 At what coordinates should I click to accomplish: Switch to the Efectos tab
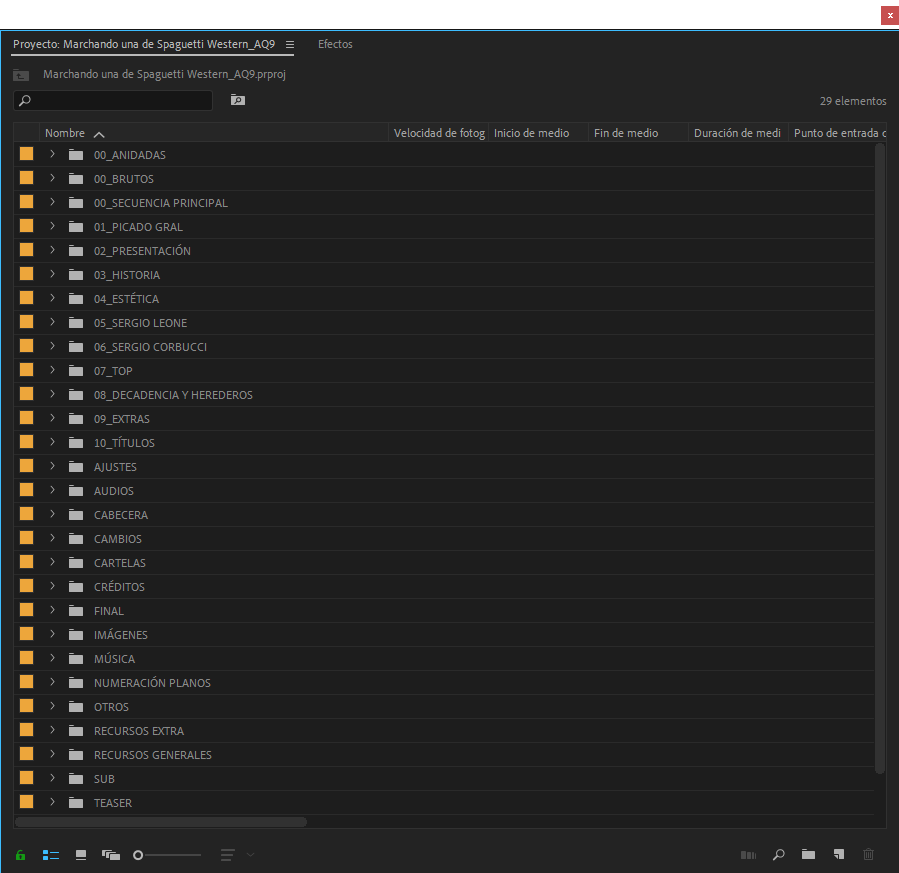[335, 44]
